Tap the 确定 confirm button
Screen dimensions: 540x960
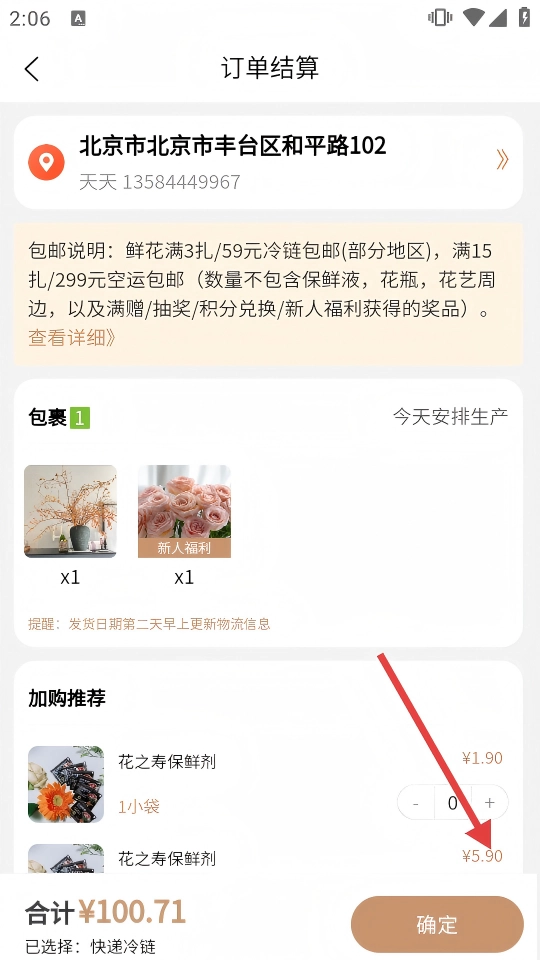click(x=437, y=924)
